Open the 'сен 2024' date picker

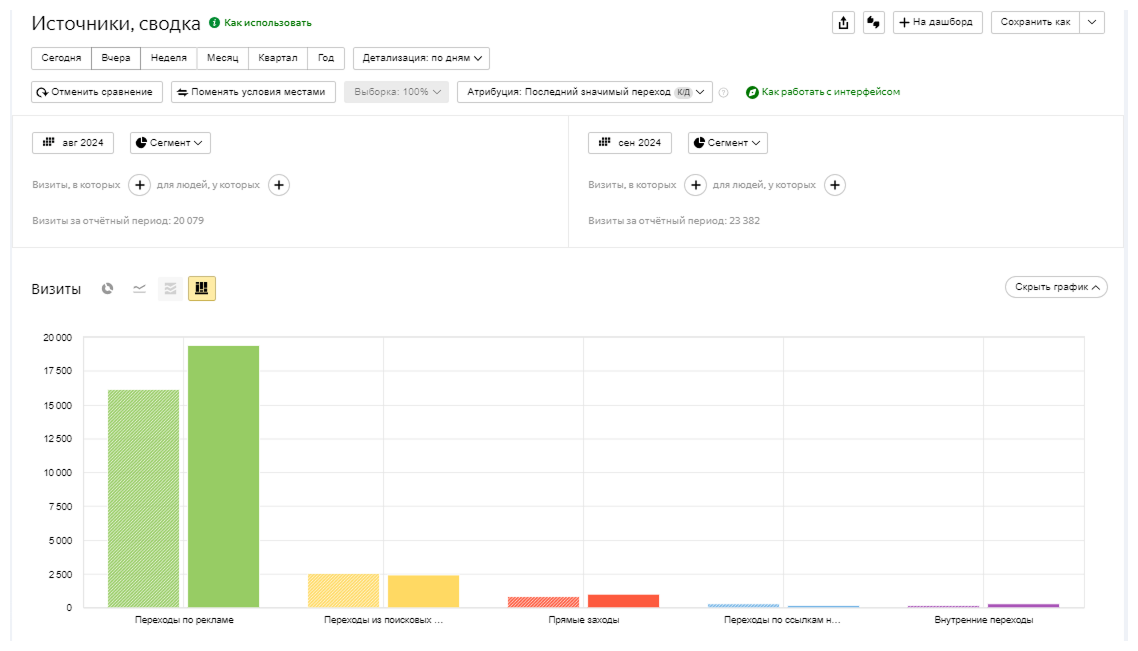(x=629, y=143)
